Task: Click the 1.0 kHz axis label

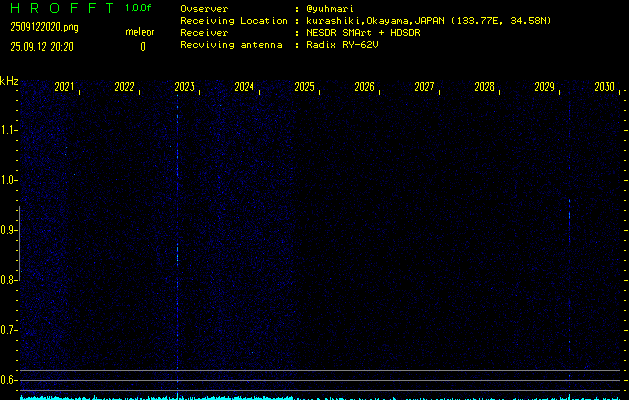Action: click(8, 180)
